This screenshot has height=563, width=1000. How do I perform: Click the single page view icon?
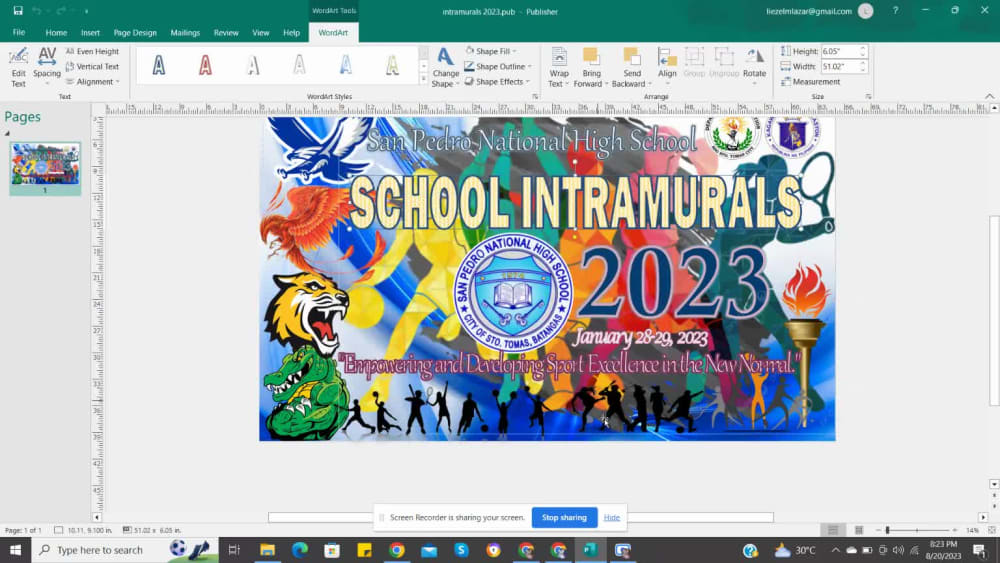[x=833, y=530]
